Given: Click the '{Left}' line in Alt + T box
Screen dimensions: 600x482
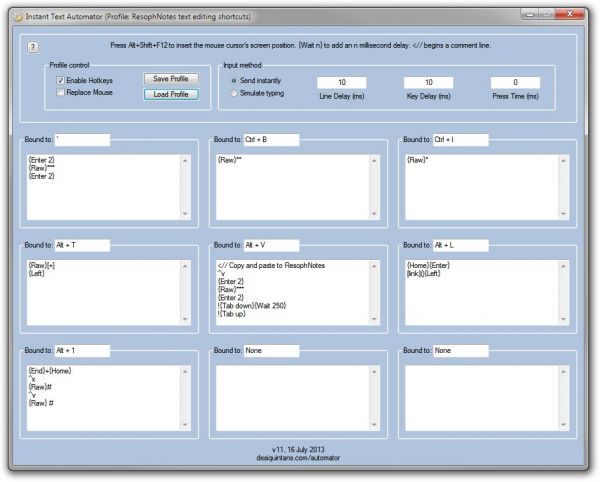Looking at the screenshot, I should pos(36,274).
